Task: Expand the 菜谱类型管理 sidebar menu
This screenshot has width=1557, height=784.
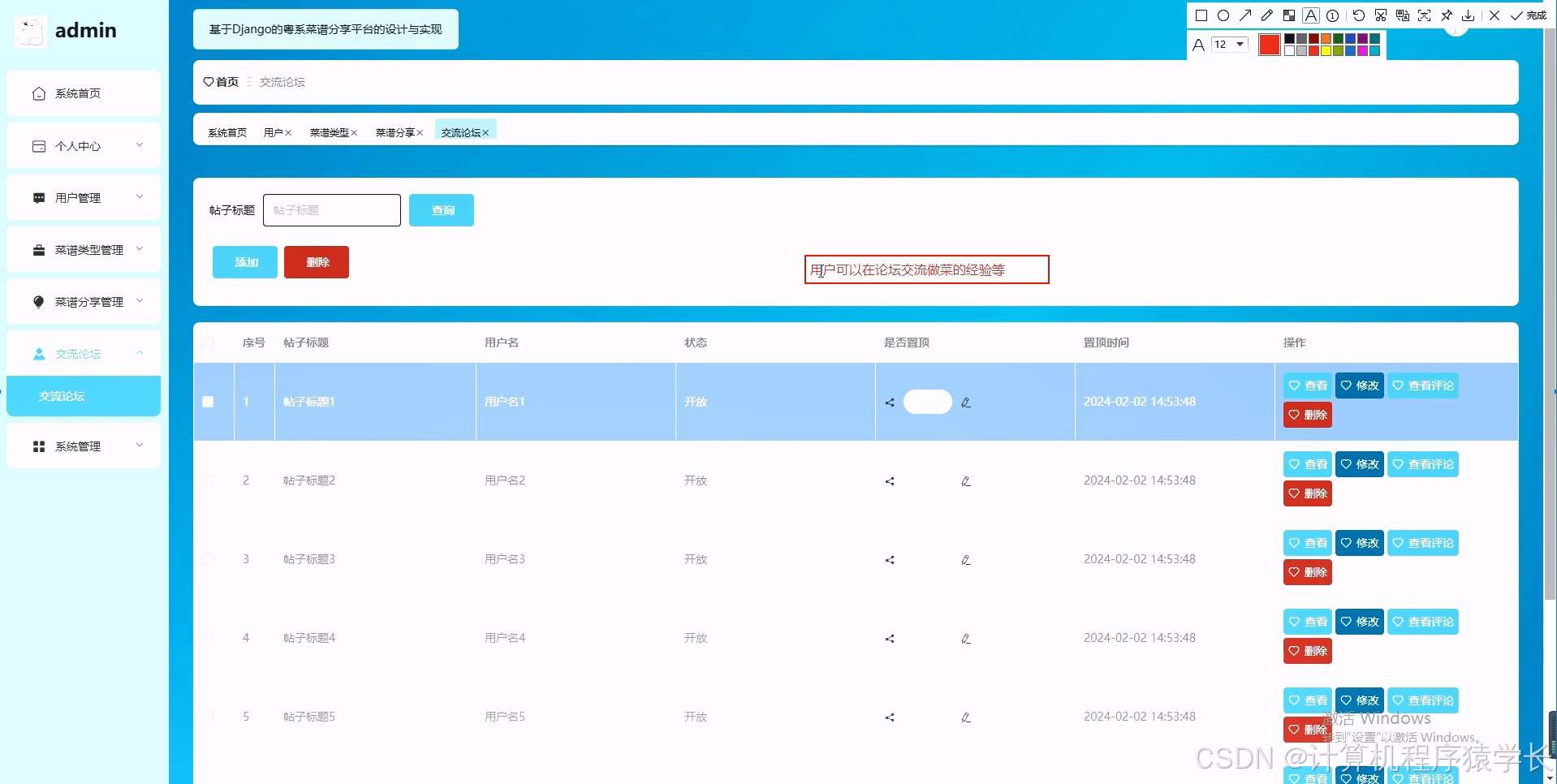Action: click(84, 249)
